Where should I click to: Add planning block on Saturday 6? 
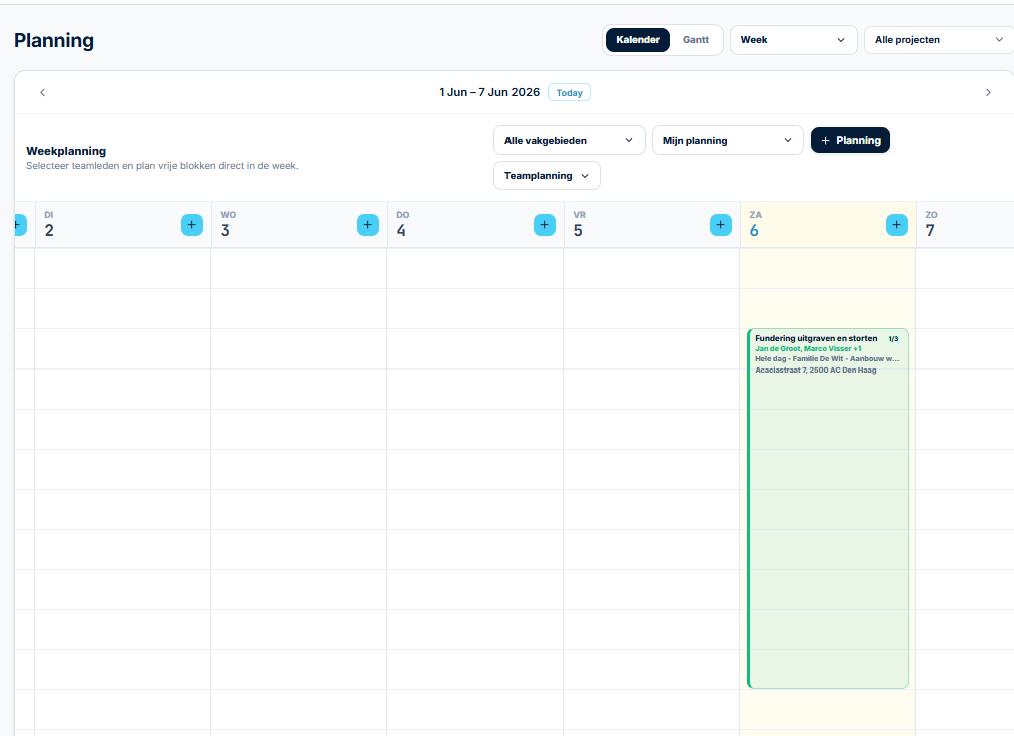click(x=896, y=225)
